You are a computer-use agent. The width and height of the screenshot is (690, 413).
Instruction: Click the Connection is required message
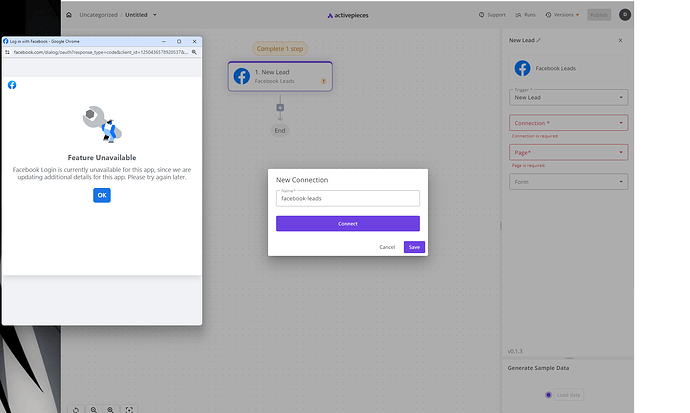pyautogui.click(x=535, y=136)
